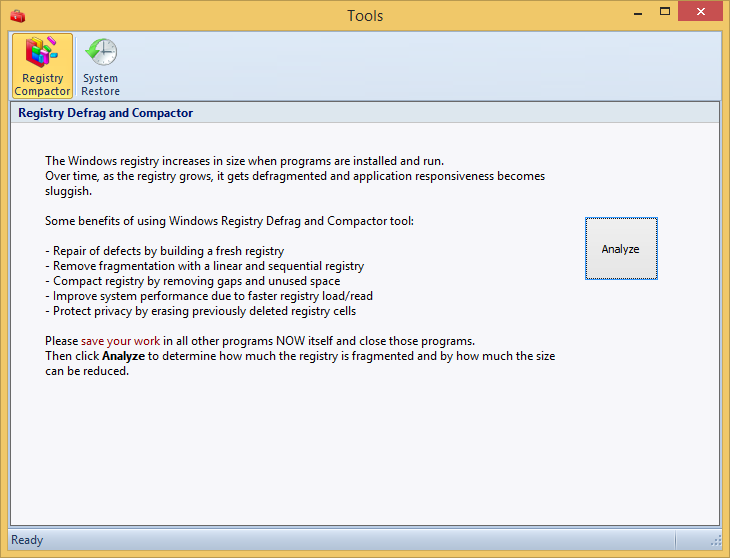Click 'Protect privacy by erasing' line
Screen dimensions: 730x558
click(x=201, y=311)
